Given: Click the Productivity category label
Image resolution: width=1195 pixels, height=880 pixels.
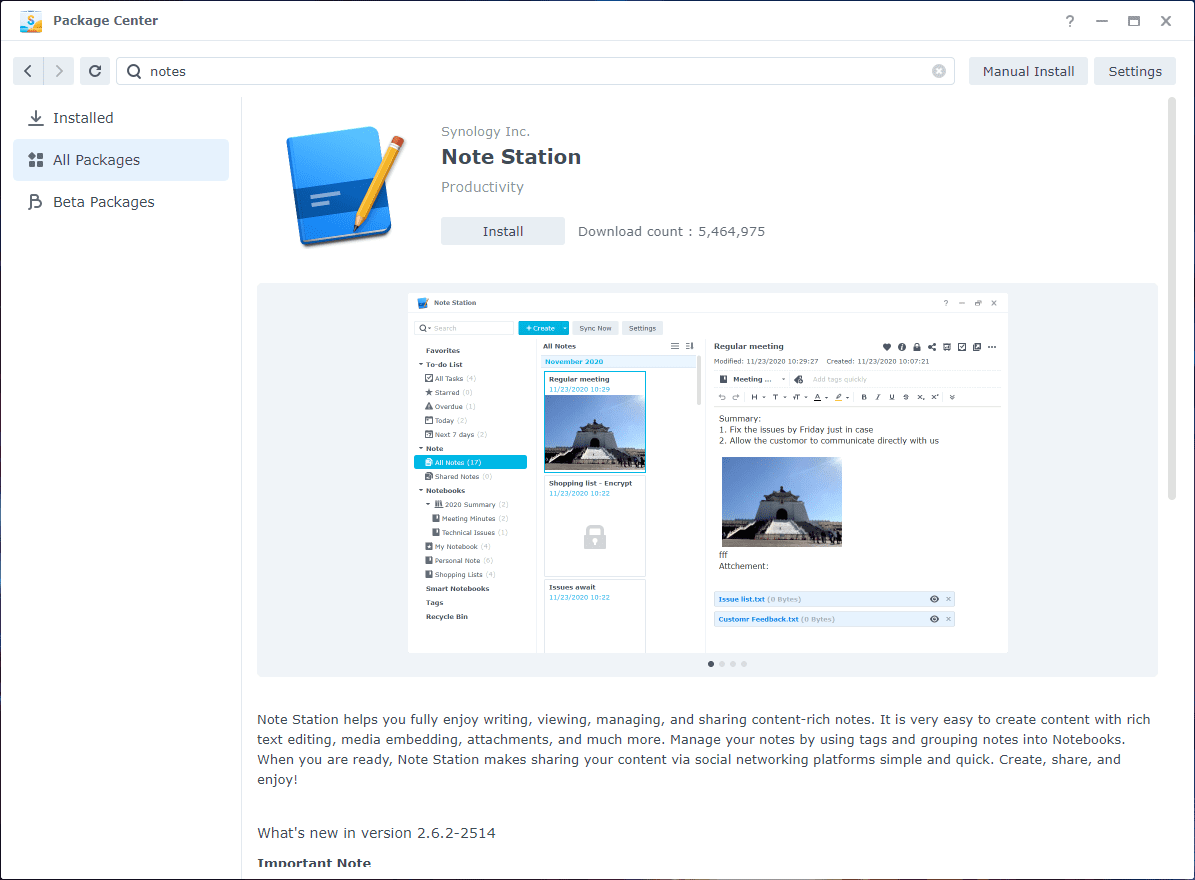Looking at the screenshot, I should (x=482, y=187).
